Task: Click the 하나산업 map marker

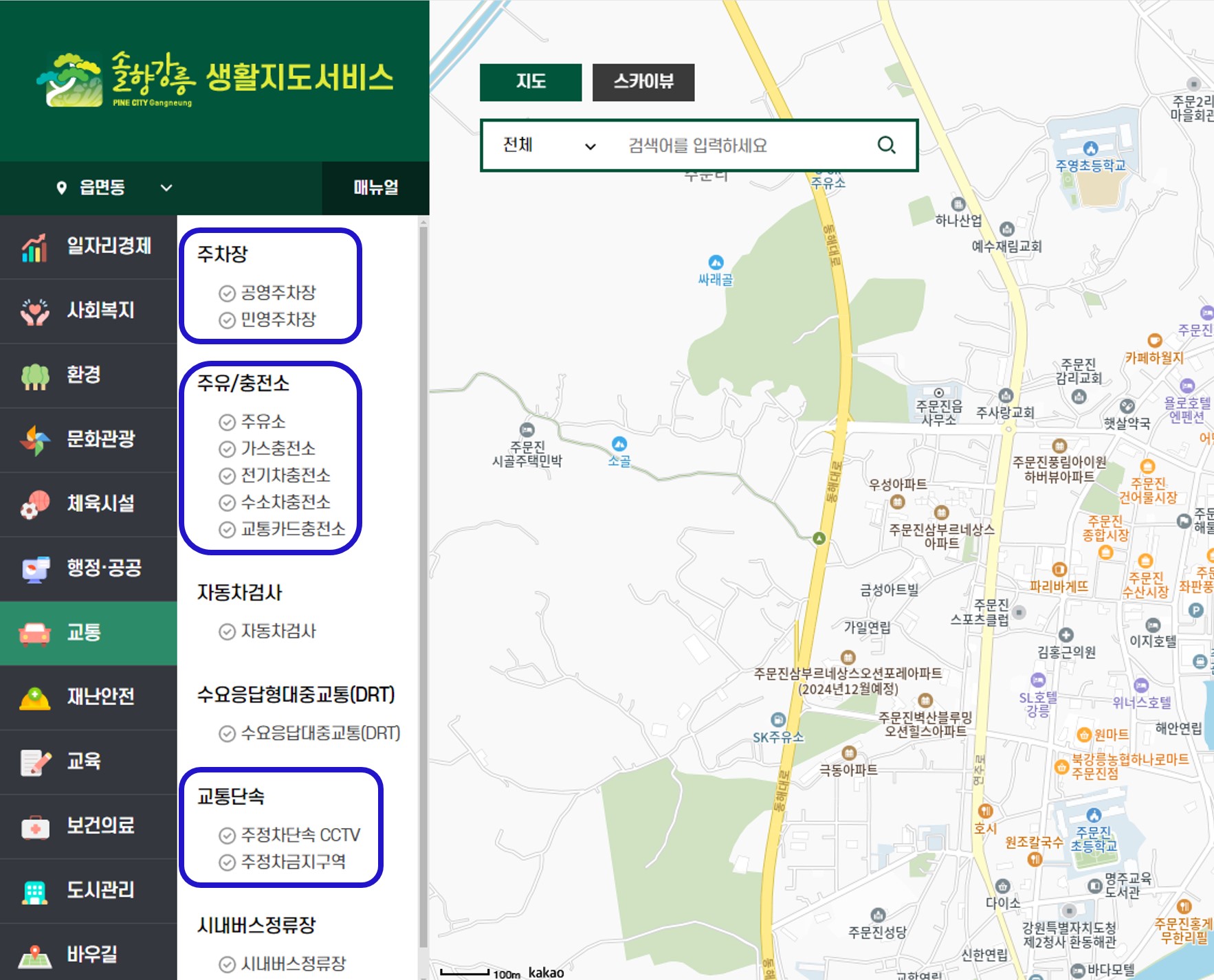Action: (958, 204)
